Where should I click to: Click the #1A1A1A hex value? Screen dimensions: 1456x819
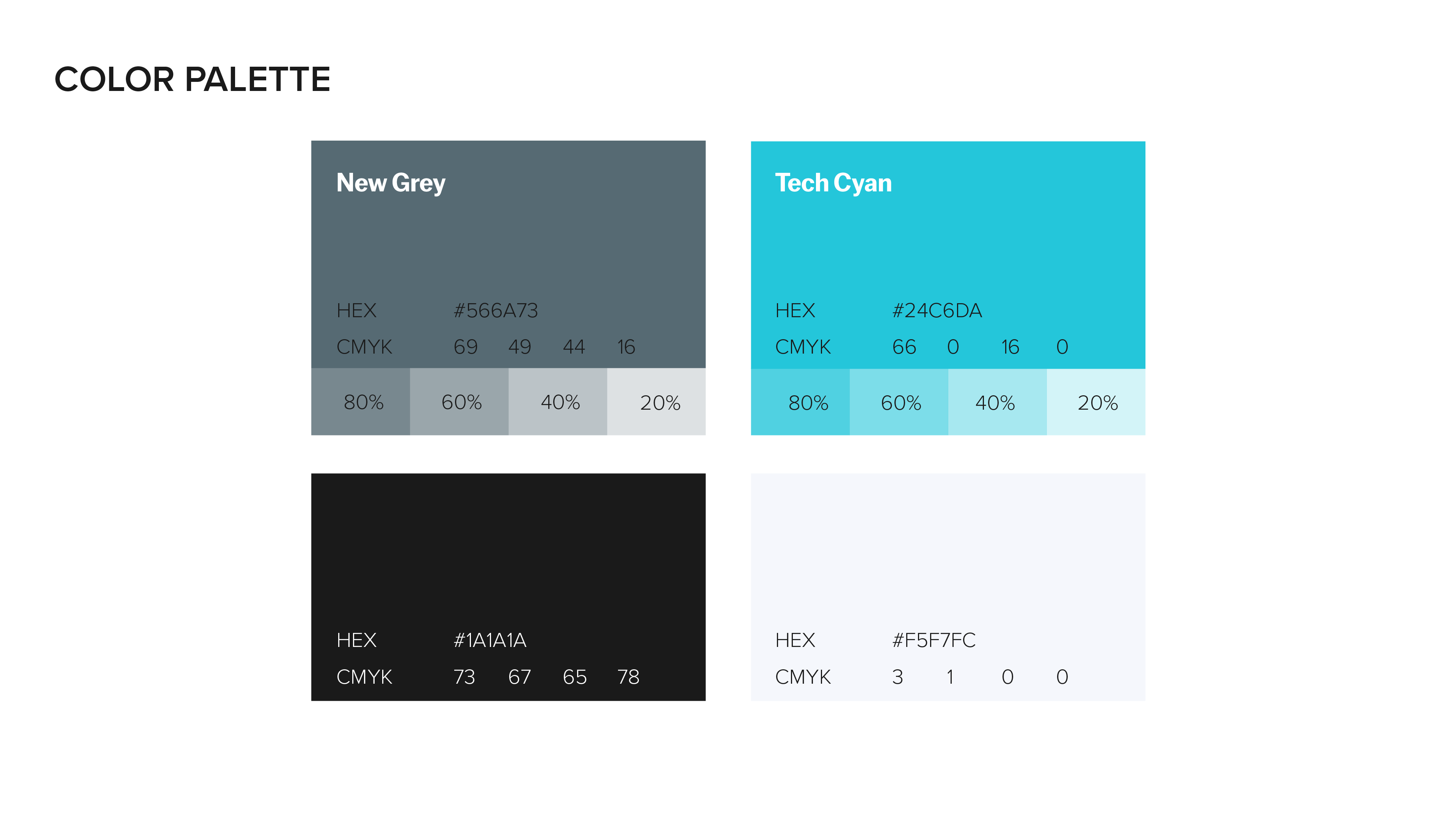click(x=490, y=640)
